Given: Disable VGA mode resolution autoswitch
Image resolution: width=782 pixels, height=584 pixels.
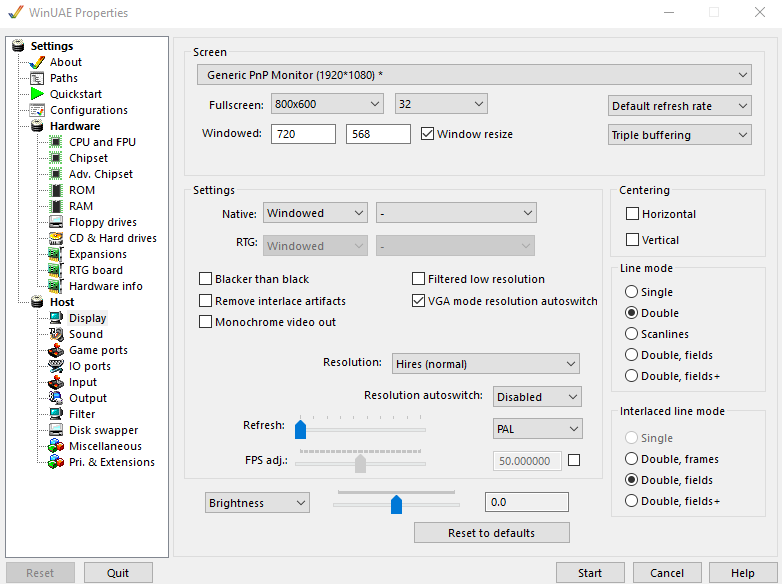Looking at the screenshot, I should click(x=418, y=300).
